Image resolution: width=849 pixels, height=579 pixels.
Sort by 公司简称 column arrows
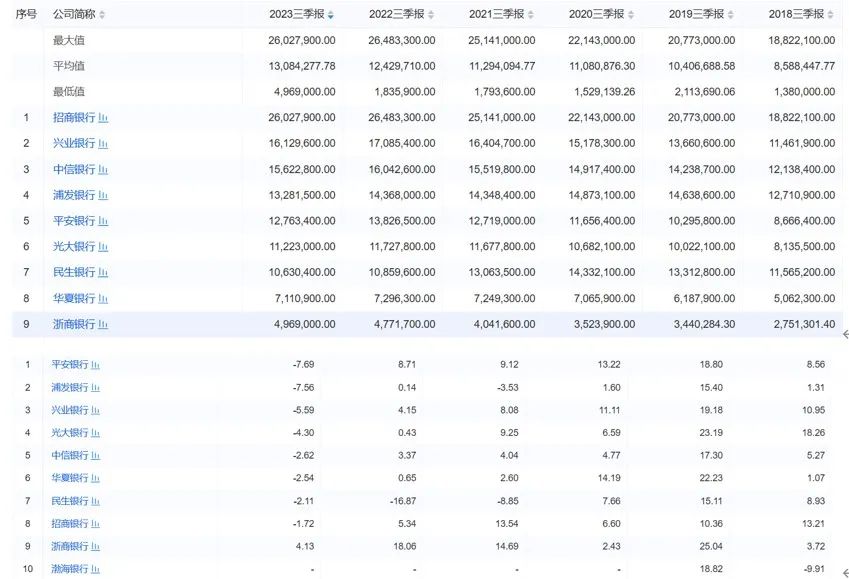[102, 15]
